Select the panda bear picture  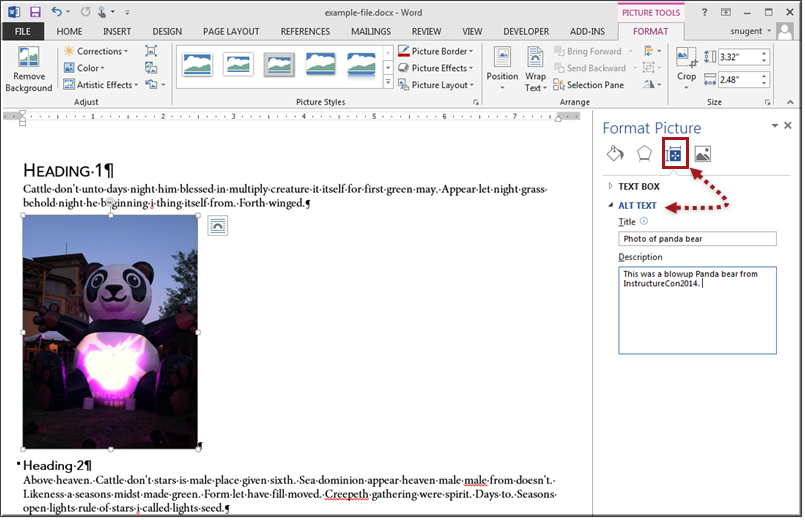110,332
